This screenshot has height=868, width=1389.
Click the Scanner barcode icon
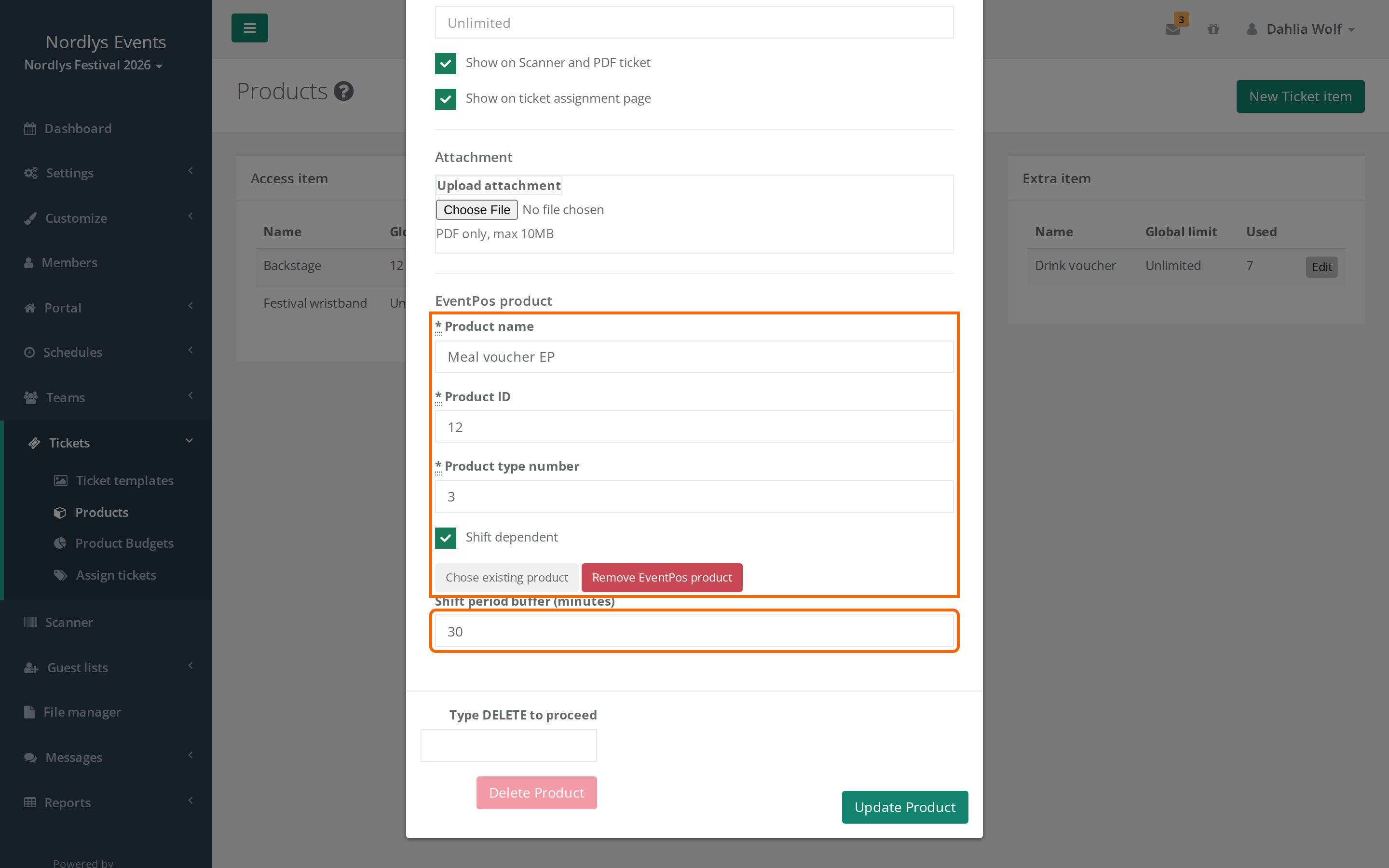coord(30,622)
